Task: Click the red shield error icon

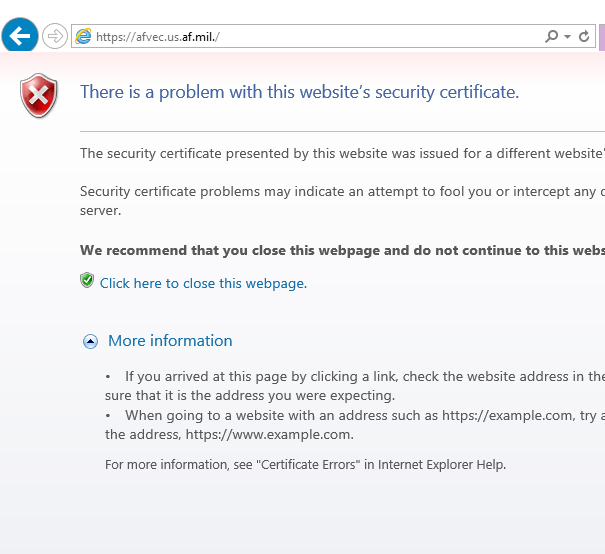Action: pyautogui.click(x=39, y=96)
